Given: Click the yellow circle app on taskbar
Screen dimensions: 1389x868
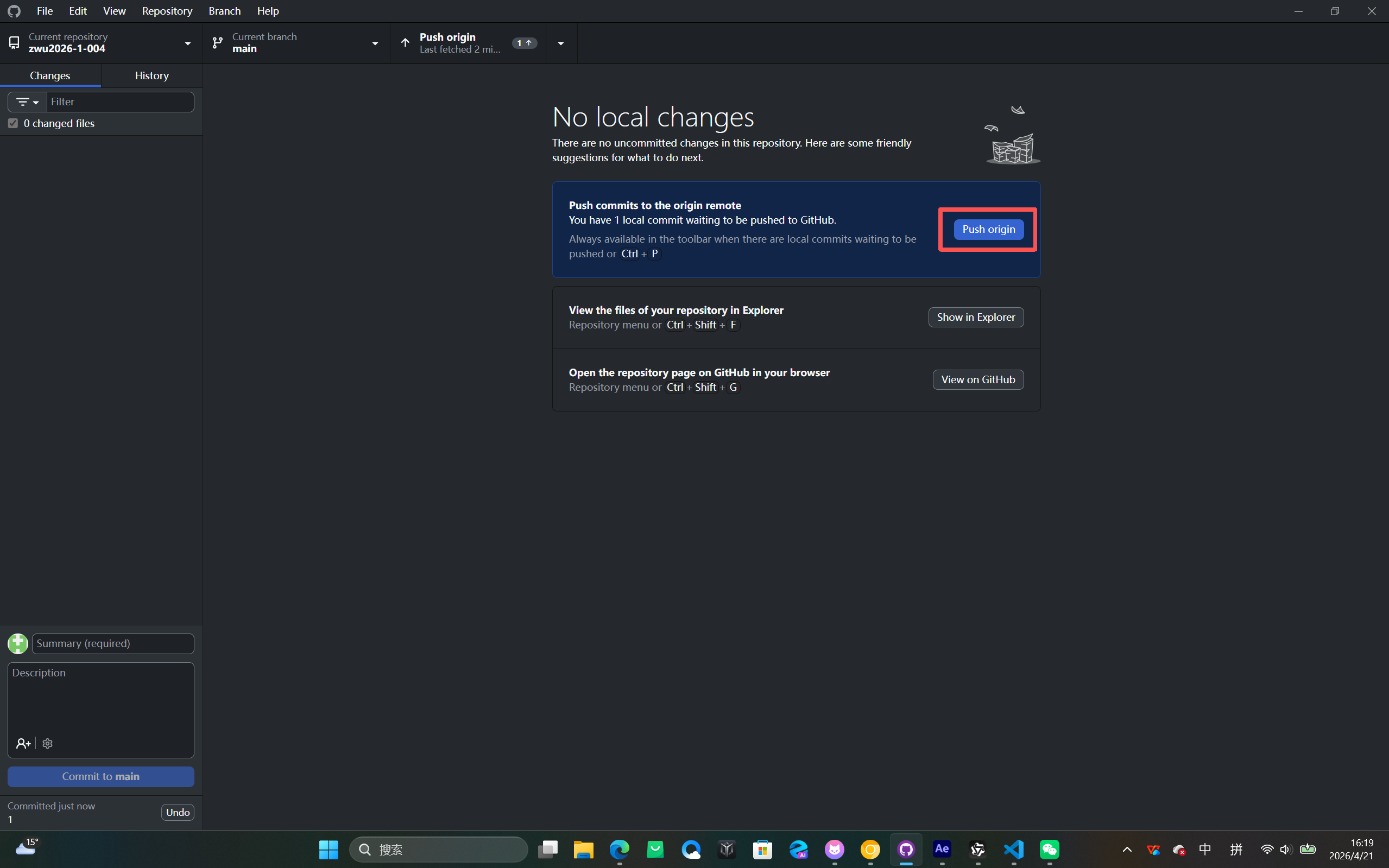Looking at the screenshot, I should (870, 849).
